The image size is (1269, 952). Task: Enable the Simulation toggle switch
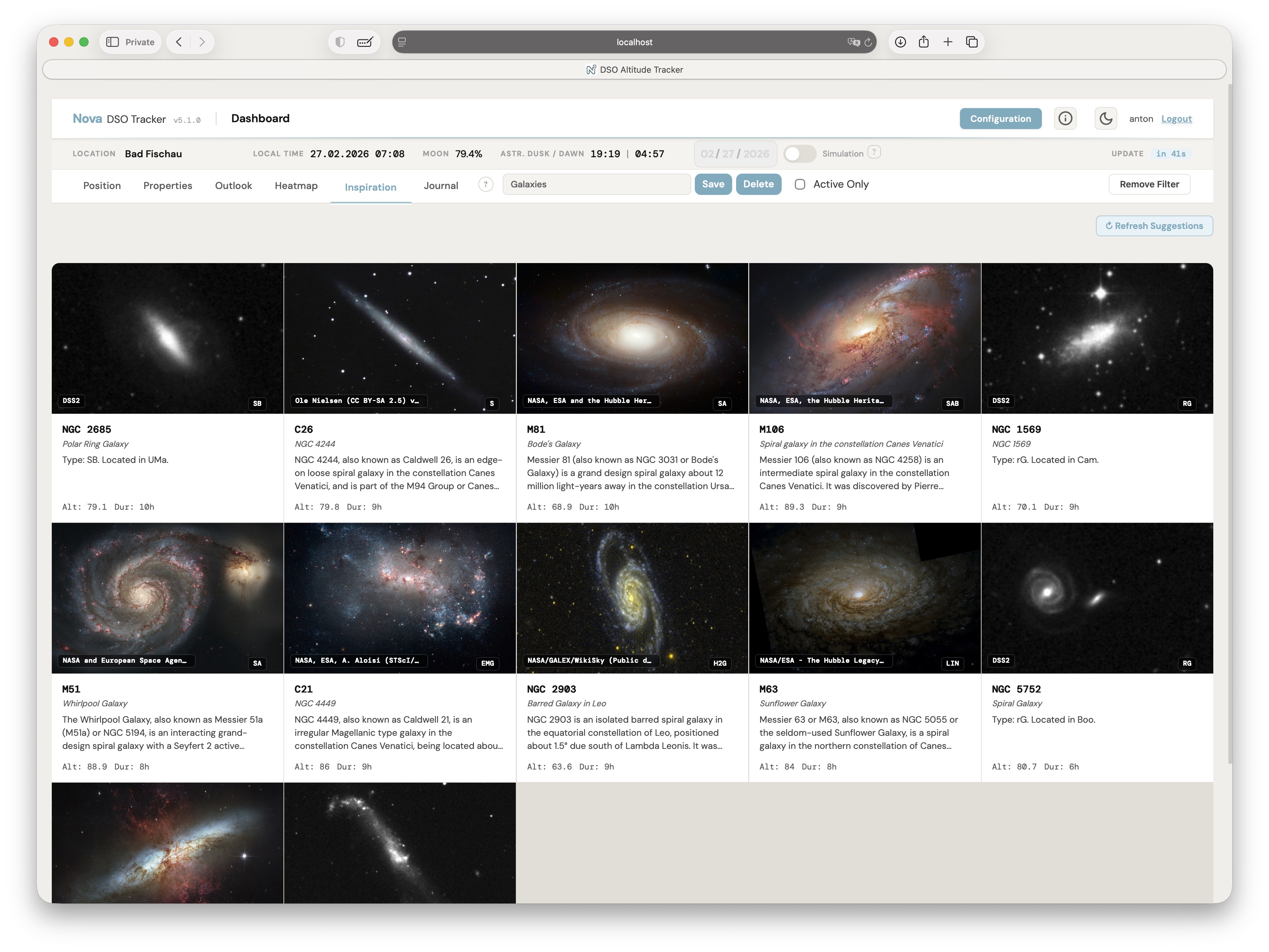(x=800, y=154)
